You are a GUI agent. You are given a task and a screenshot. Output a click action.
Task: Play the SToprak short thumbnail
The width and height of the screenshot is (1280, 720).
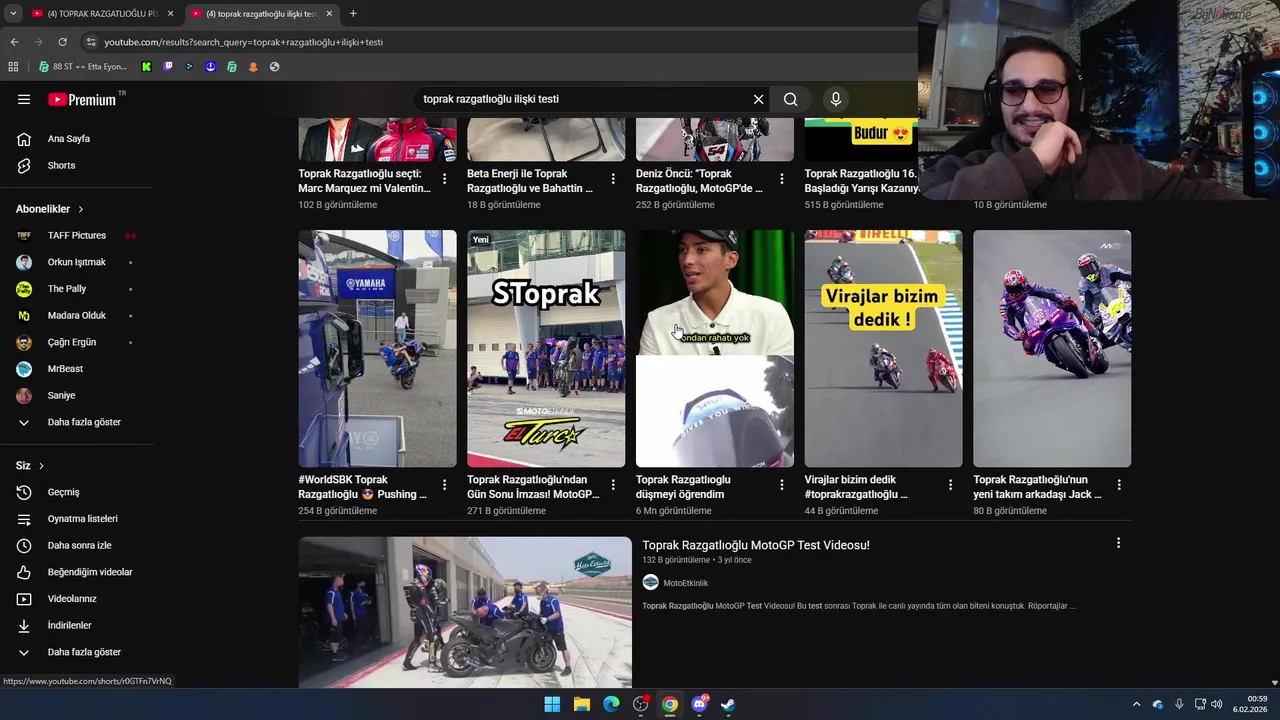point(546,349)
